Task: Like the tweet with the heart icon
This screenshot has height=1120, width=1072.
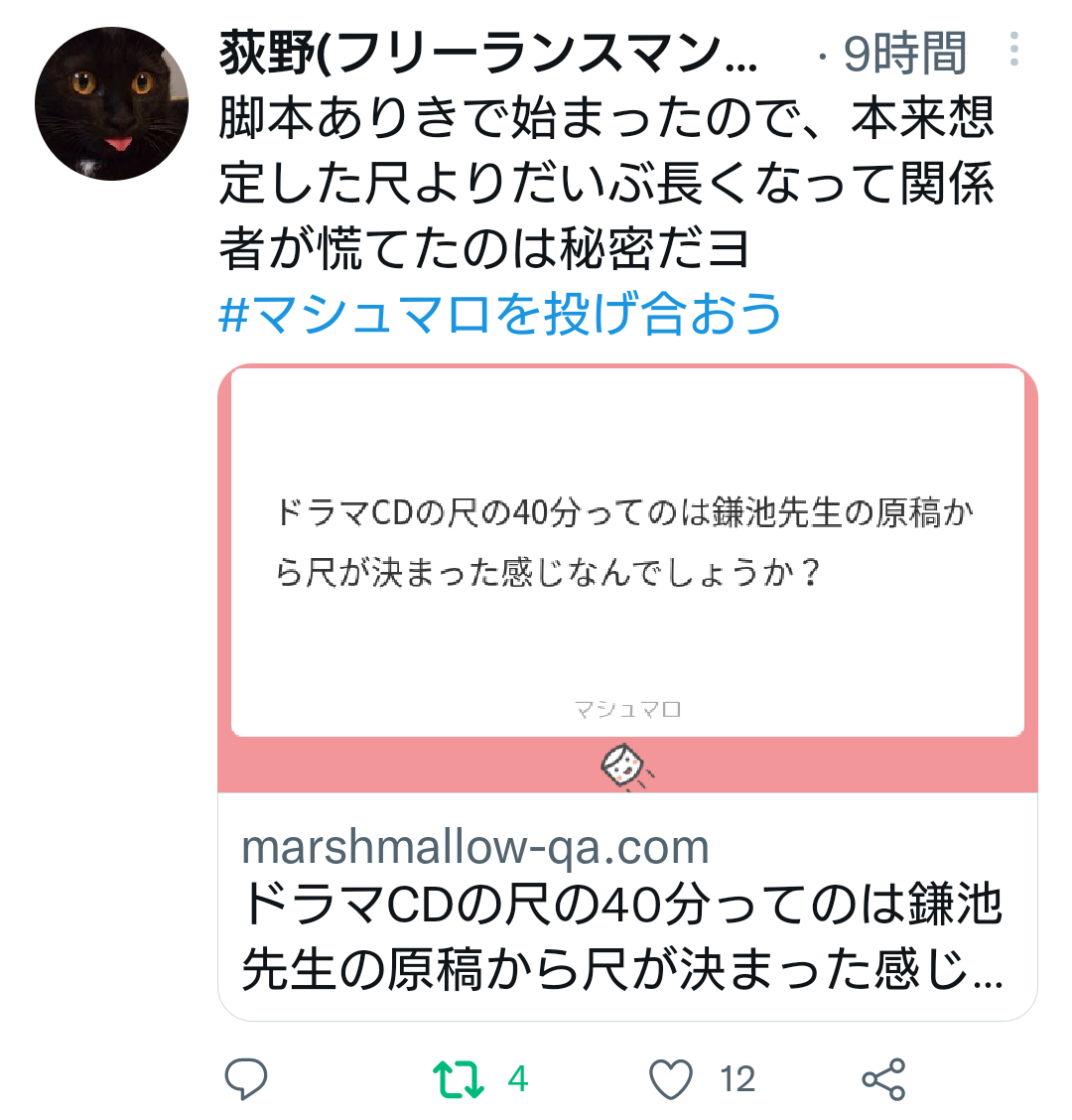Action: tap(671, 1078)
